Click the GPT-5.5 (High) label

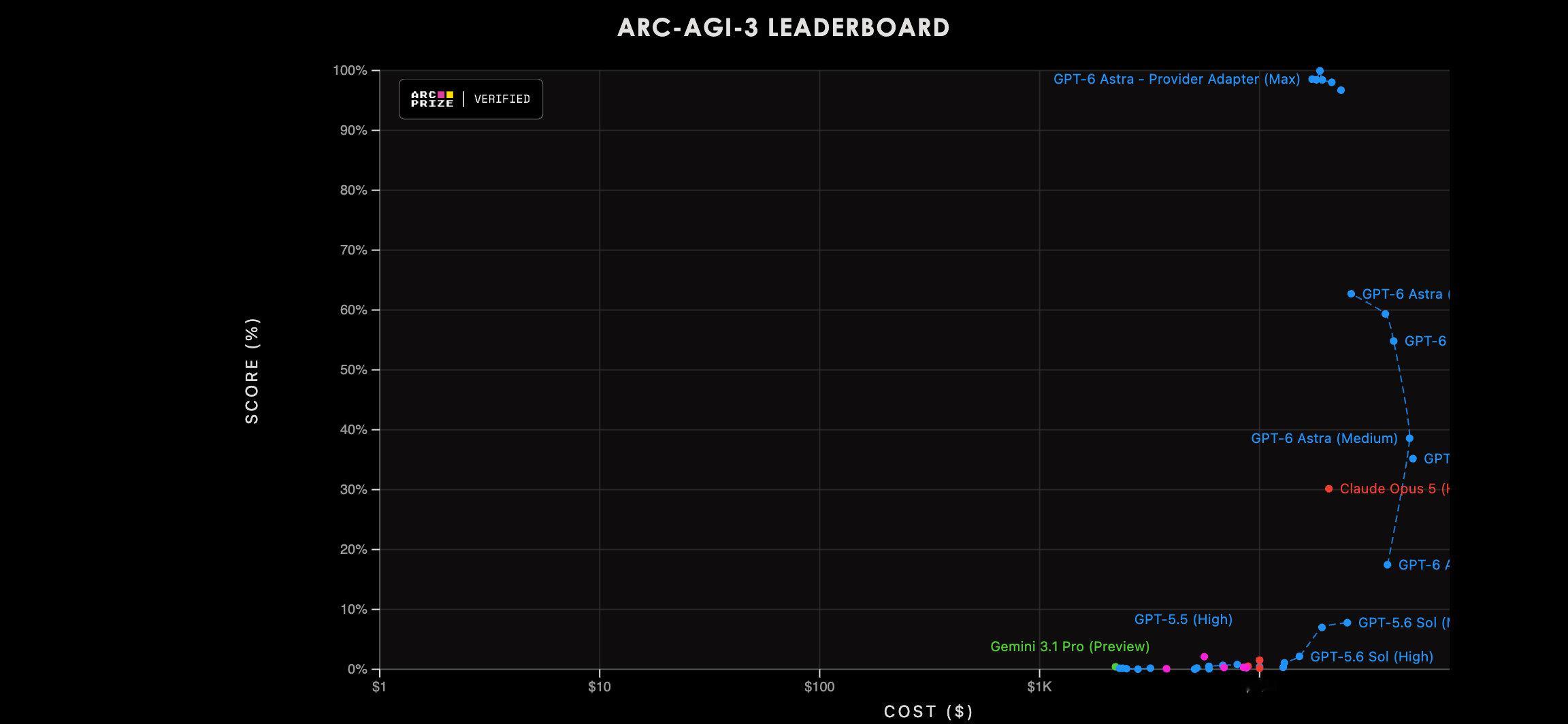(1183, 619)
